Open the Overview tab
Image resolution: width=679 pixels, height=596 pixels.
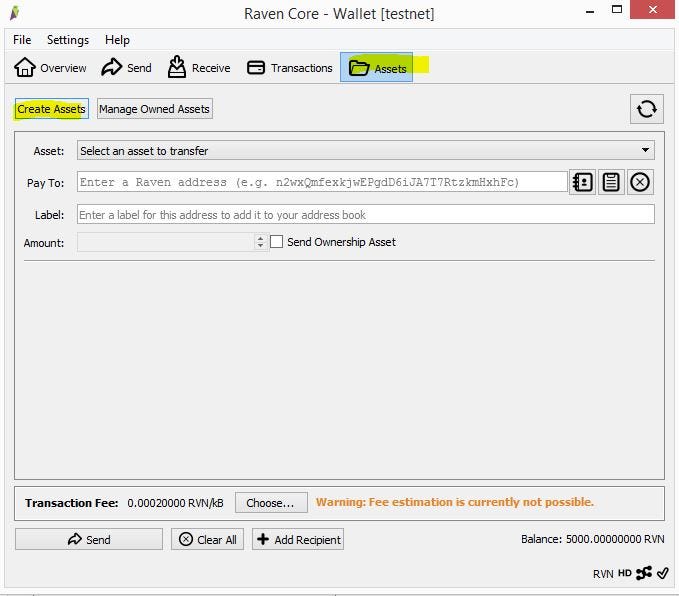point(50,68)
